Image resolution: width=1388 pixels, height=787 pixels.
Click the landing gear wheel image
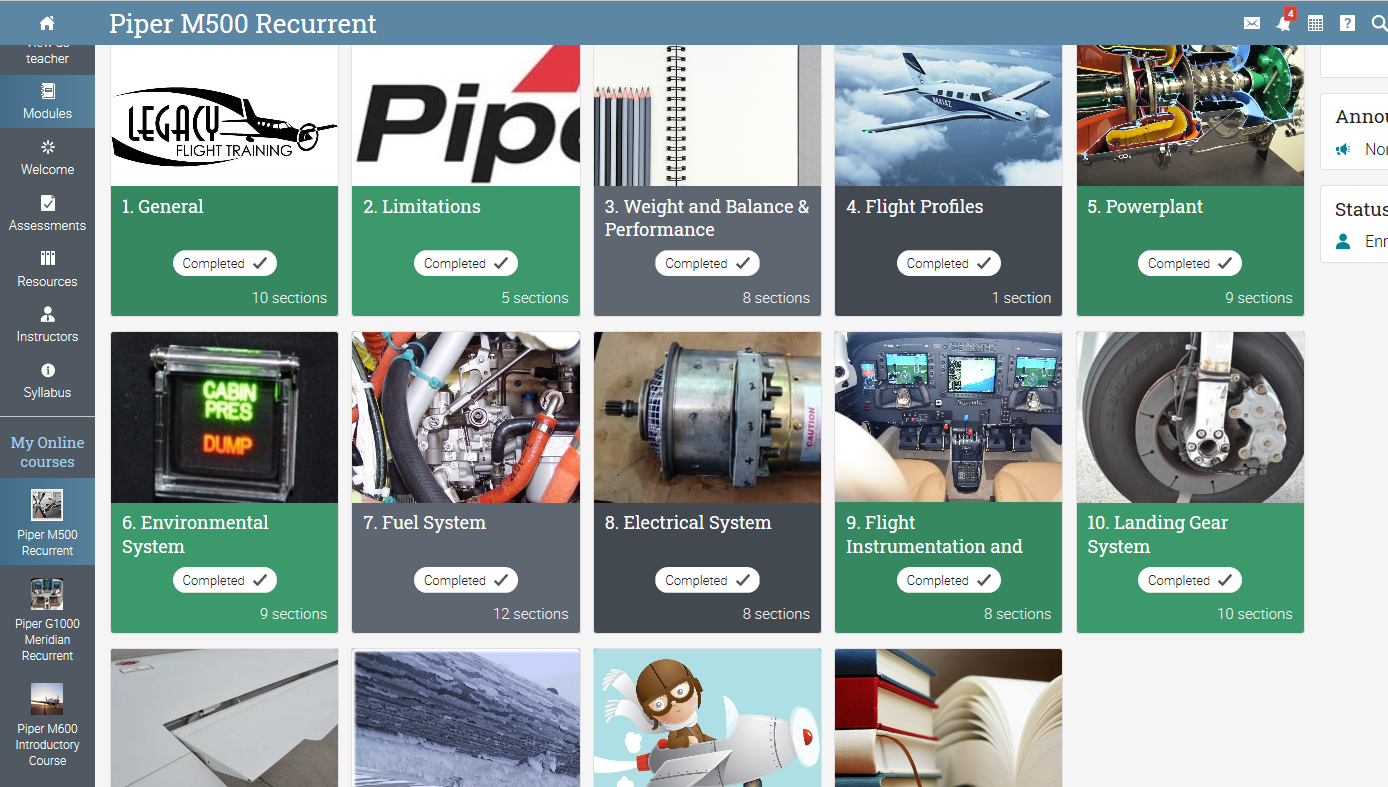pos(1190,417)
